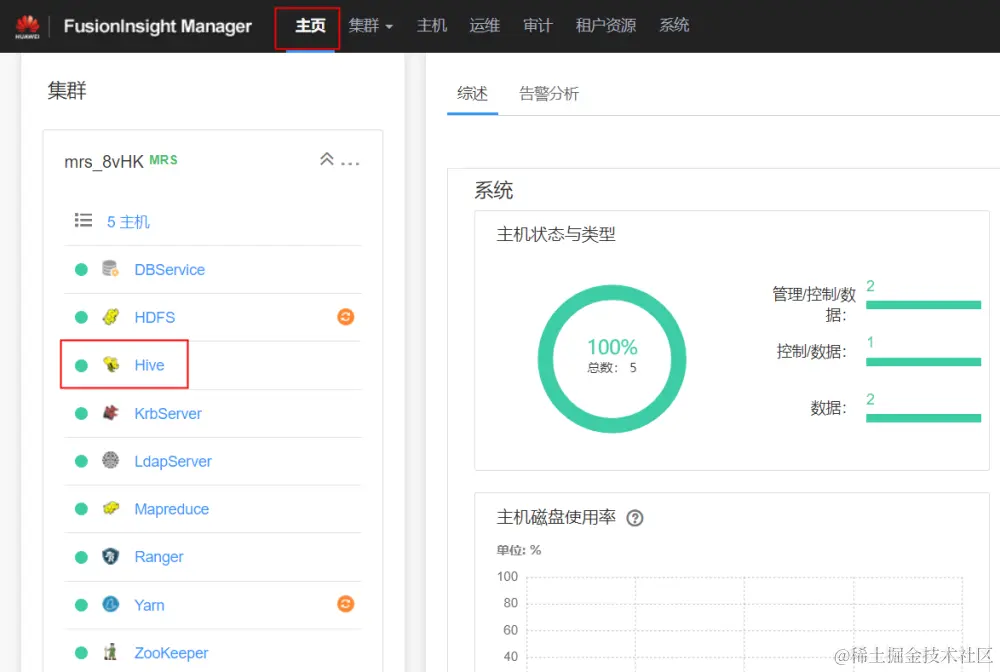Viewport: 1000px width, 672px height.
Task: Switch to the 告警分析 tab
Action: tap(549, 94)
